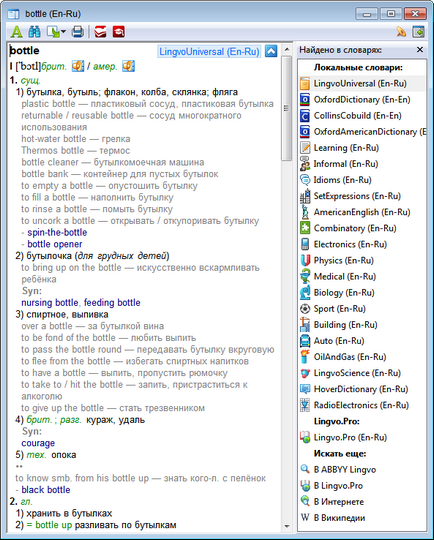Click the green copy-to-window toolbar icon

(x=53, y=32)
